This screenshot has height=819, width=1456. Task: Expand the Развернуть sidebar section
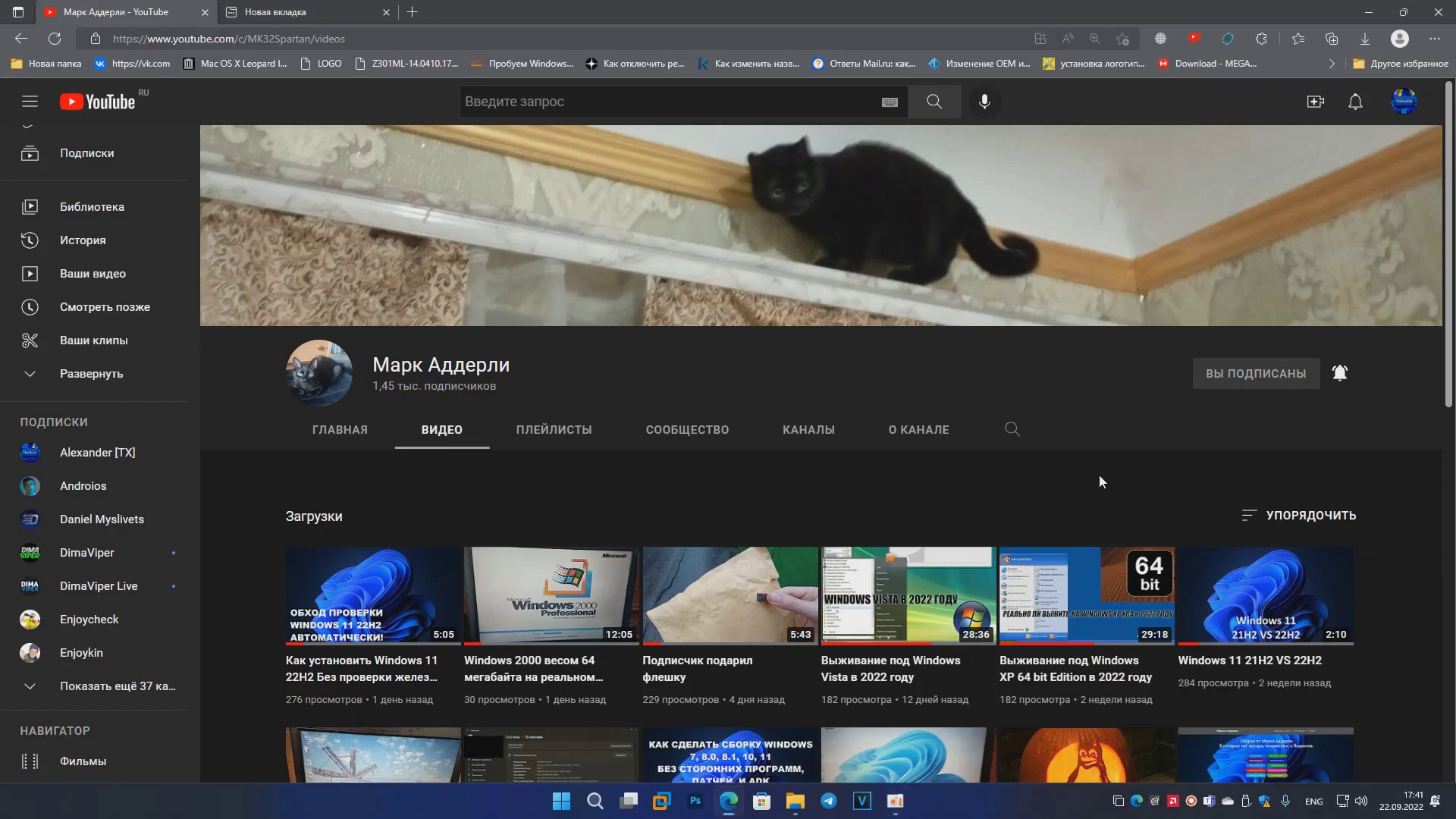(91, 374)
